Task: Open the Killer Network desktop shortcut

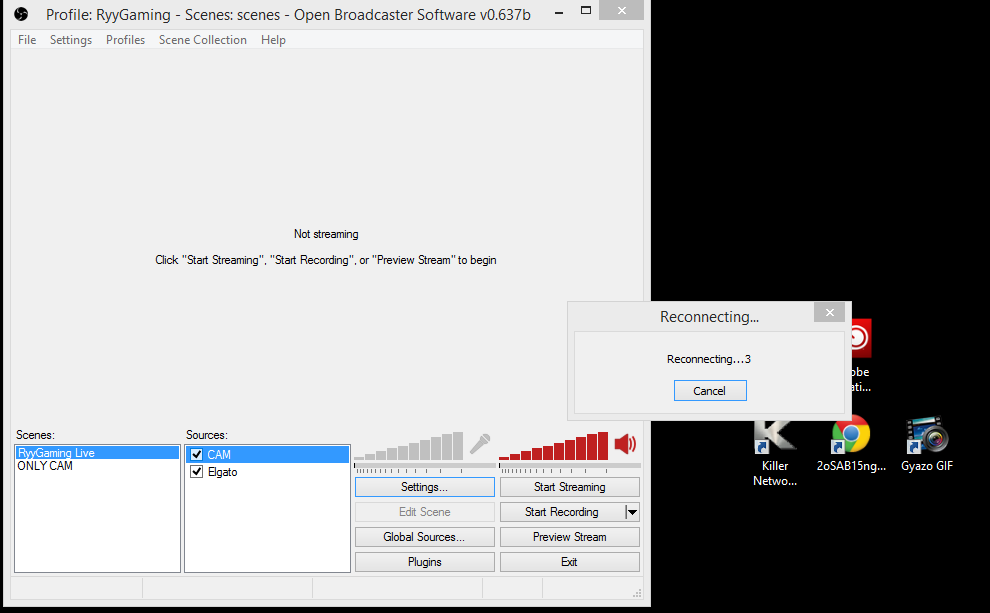Action: tap(775, 453)
